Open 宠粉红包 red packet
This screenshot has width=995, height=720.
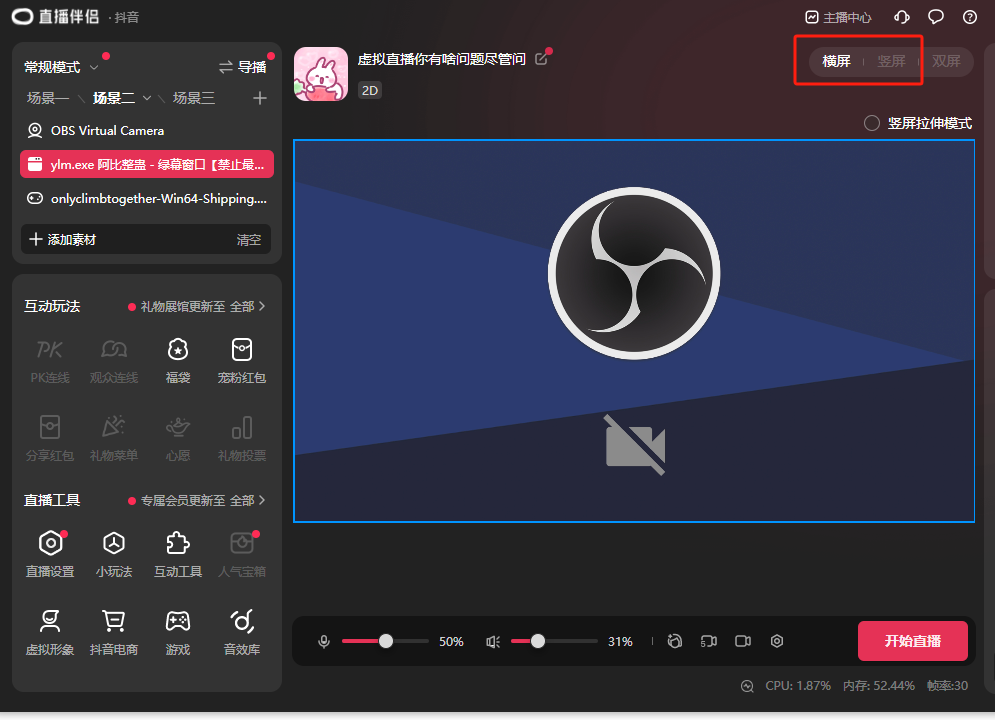click(242, 362)
